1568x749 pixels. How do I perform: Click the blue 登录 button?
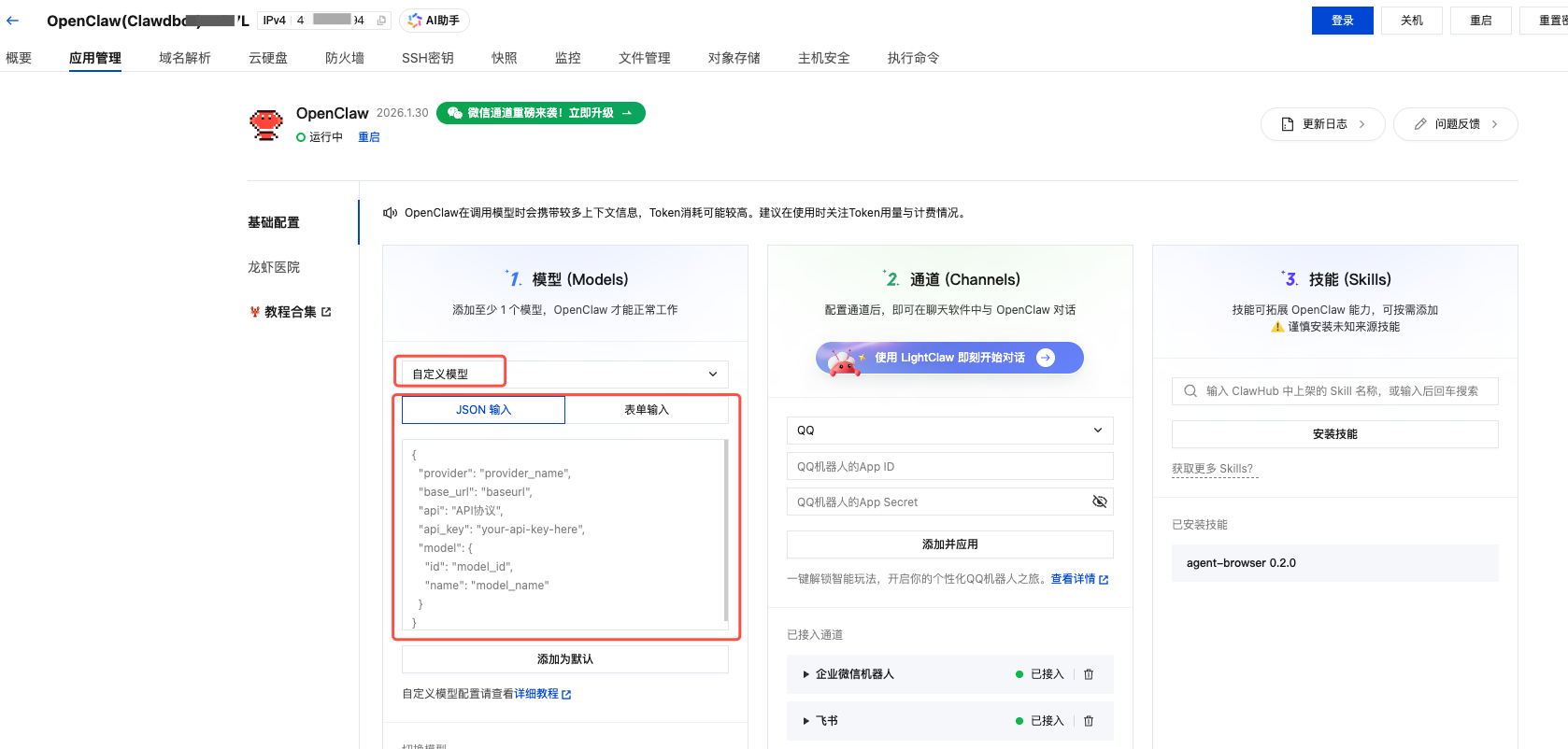coord(1343,21)
